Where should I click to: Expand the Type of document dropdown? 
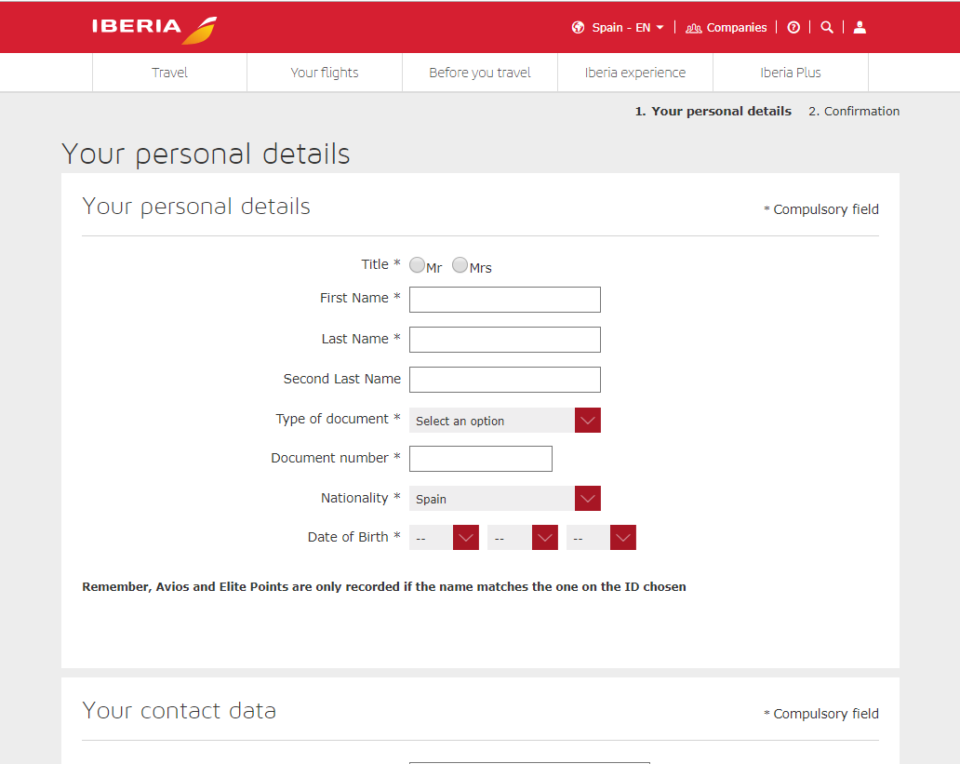pyautogui.click(x=505, y=421)
